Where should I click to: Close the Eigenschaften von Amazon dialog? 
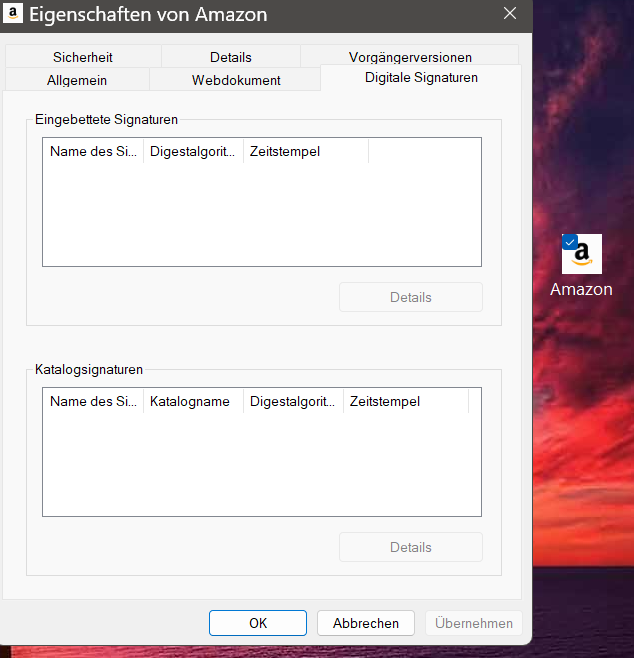pos(510,13)
